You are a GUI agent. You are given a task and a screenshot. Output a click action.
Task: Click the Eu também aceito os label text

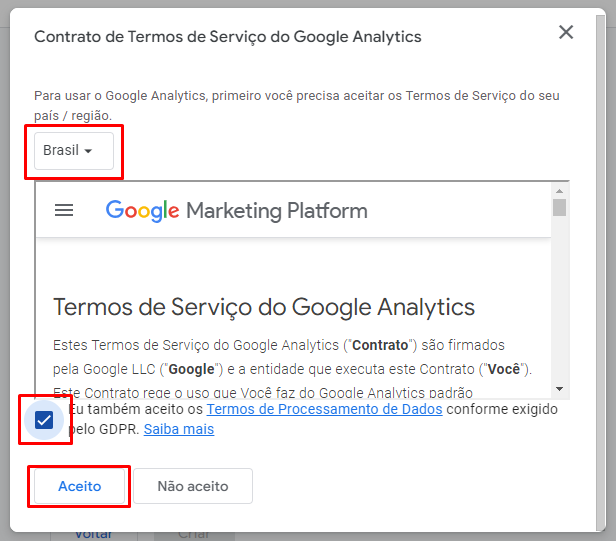(x=135, y=410)
